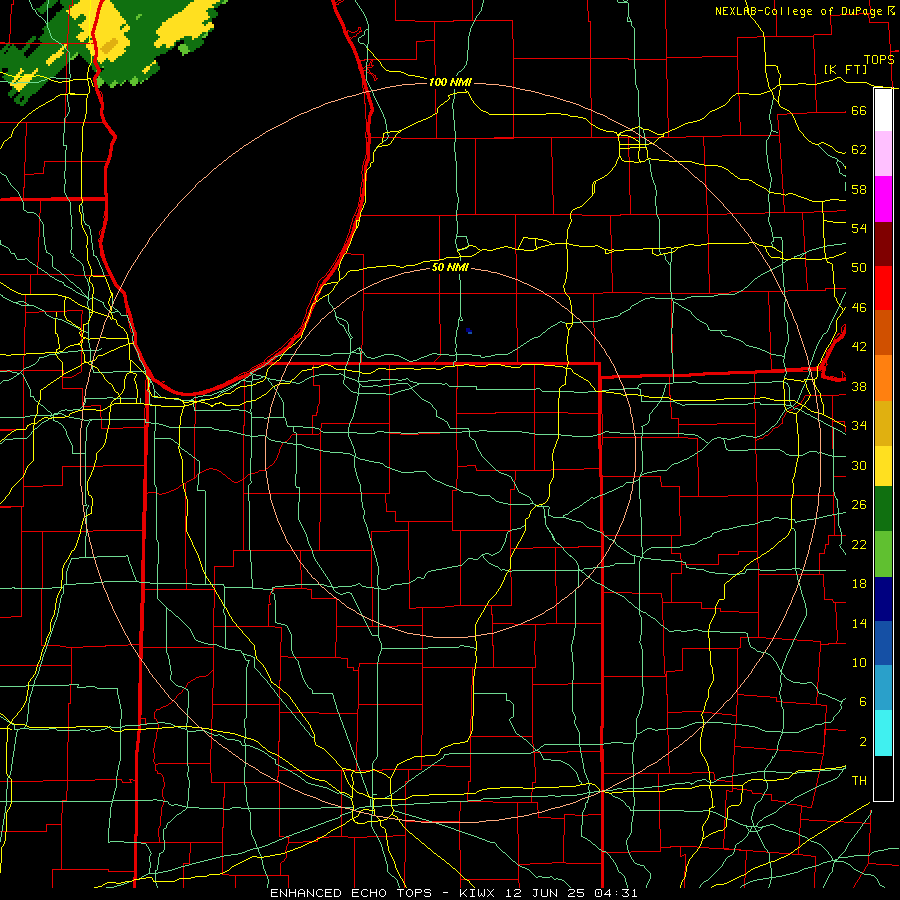Click the dark green 30 kft swatch

click(883, 509)
